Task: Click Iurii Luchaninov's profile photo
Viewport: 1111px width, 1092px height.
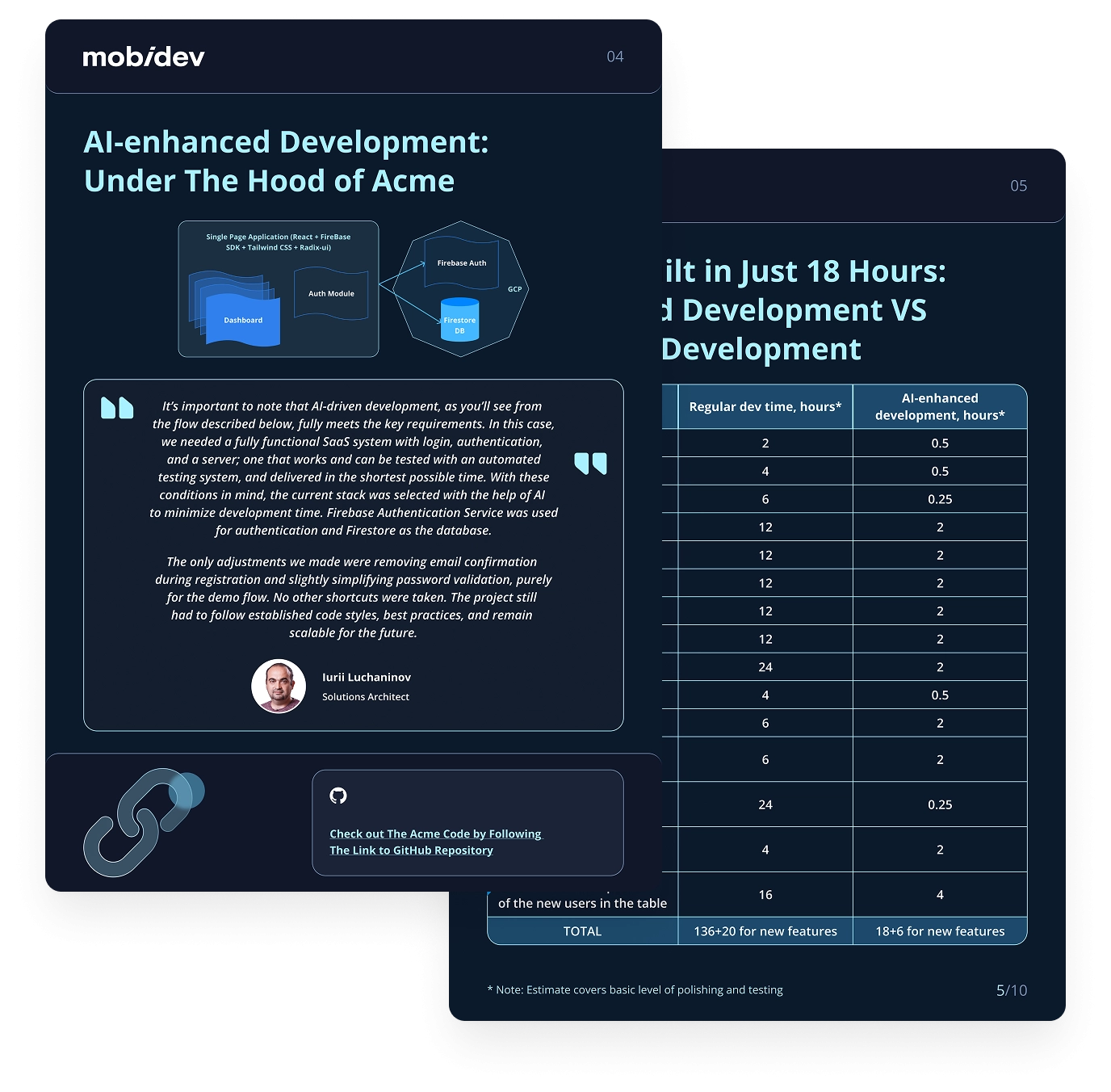Action: point(279,687)
